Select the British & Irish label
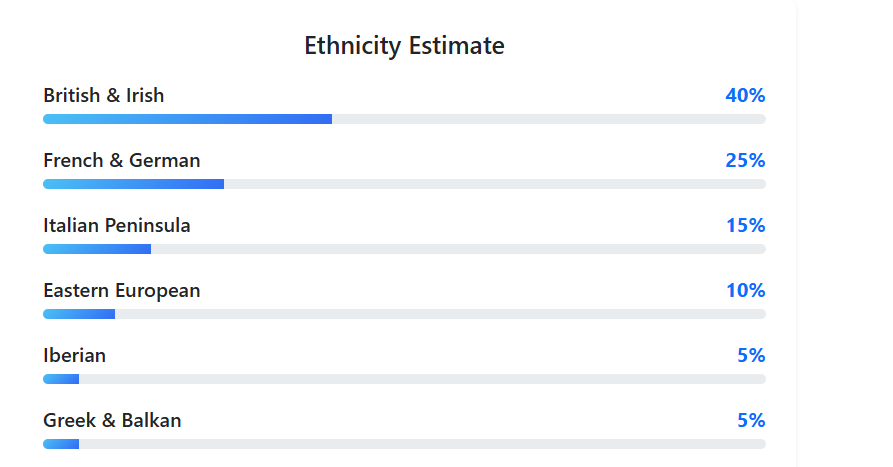 [x=104, y=96]
